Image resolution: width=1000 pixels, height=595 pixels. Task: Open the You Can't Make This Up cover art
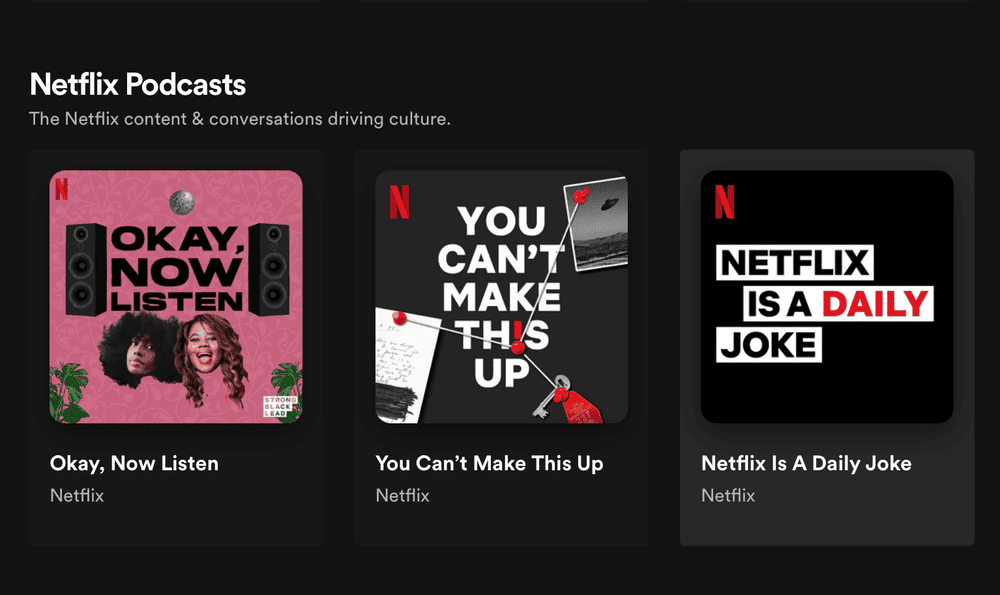tap(502, 297)
